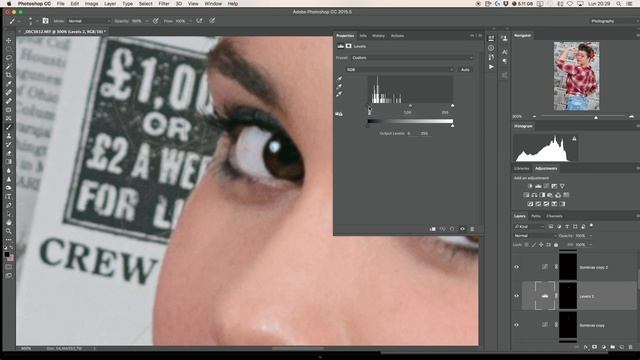640x360 pixels.
Task: Select the Brush tool in the toolbar
Action: tap(9, 127)
